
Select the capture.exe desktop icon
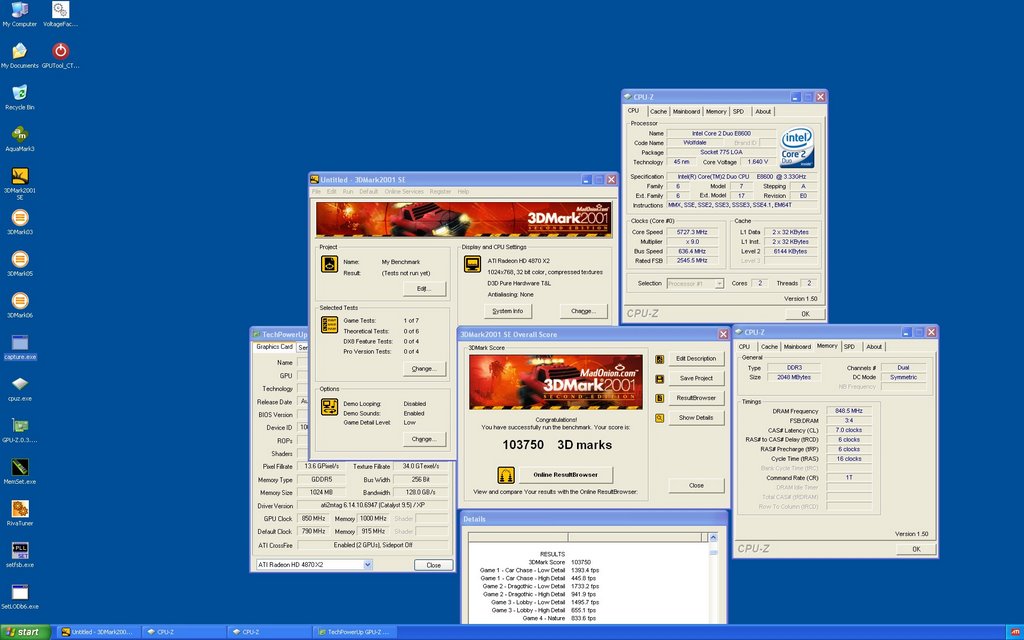tap(20, 347)
